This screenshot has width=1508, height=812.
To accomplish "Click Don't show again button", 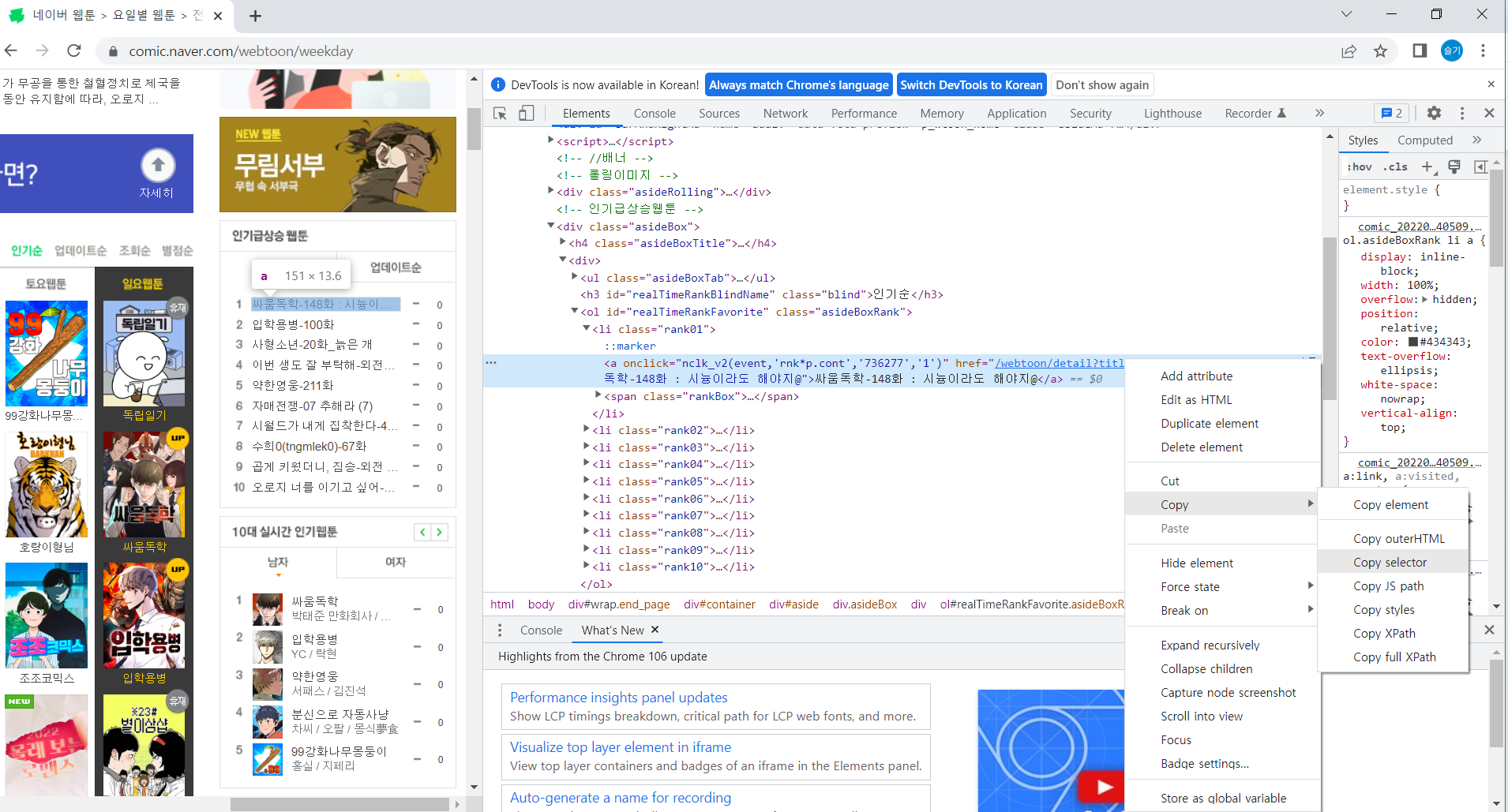I will 1102,84.
